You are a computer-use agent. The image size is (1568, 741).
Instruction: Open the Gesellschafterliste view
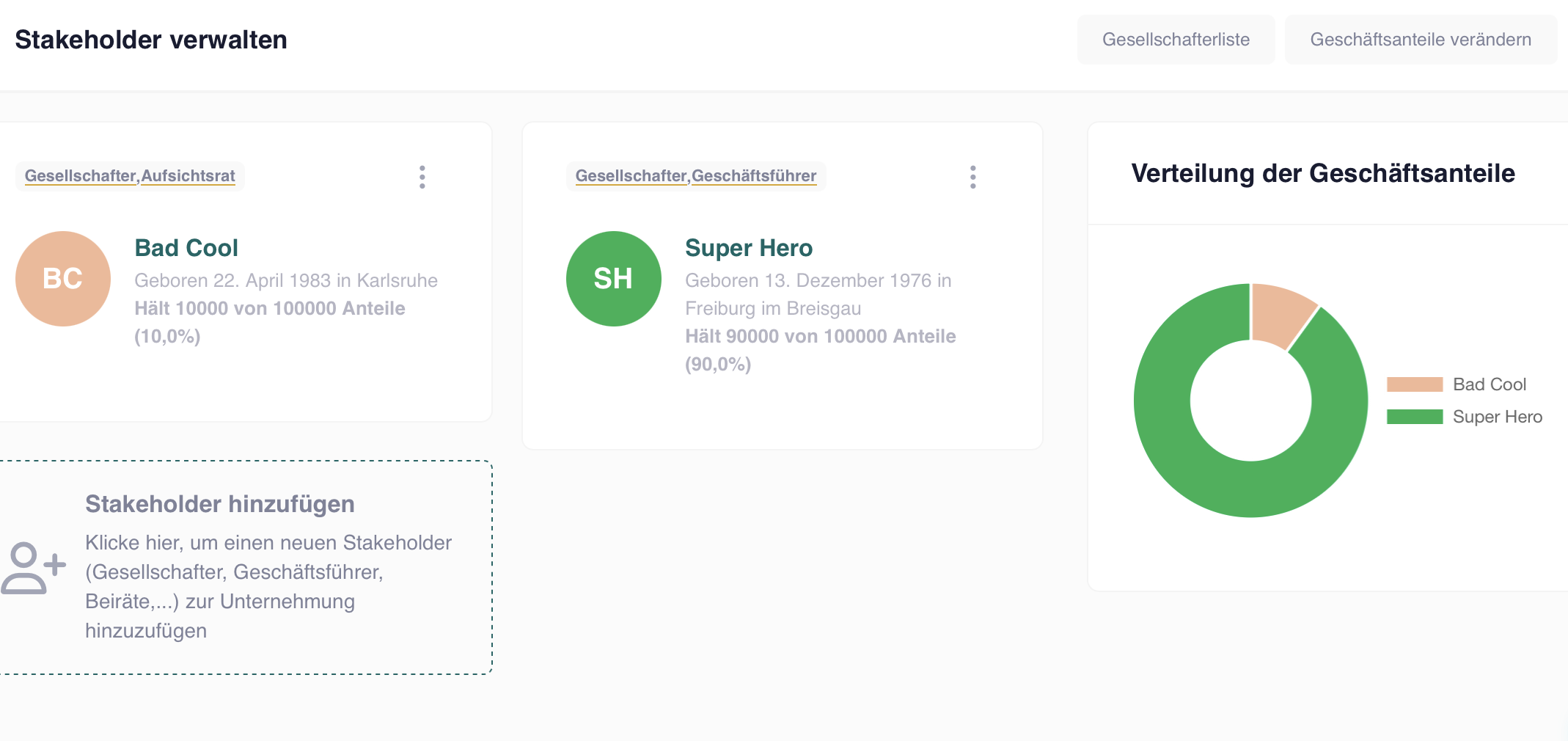pos(1176,40)
